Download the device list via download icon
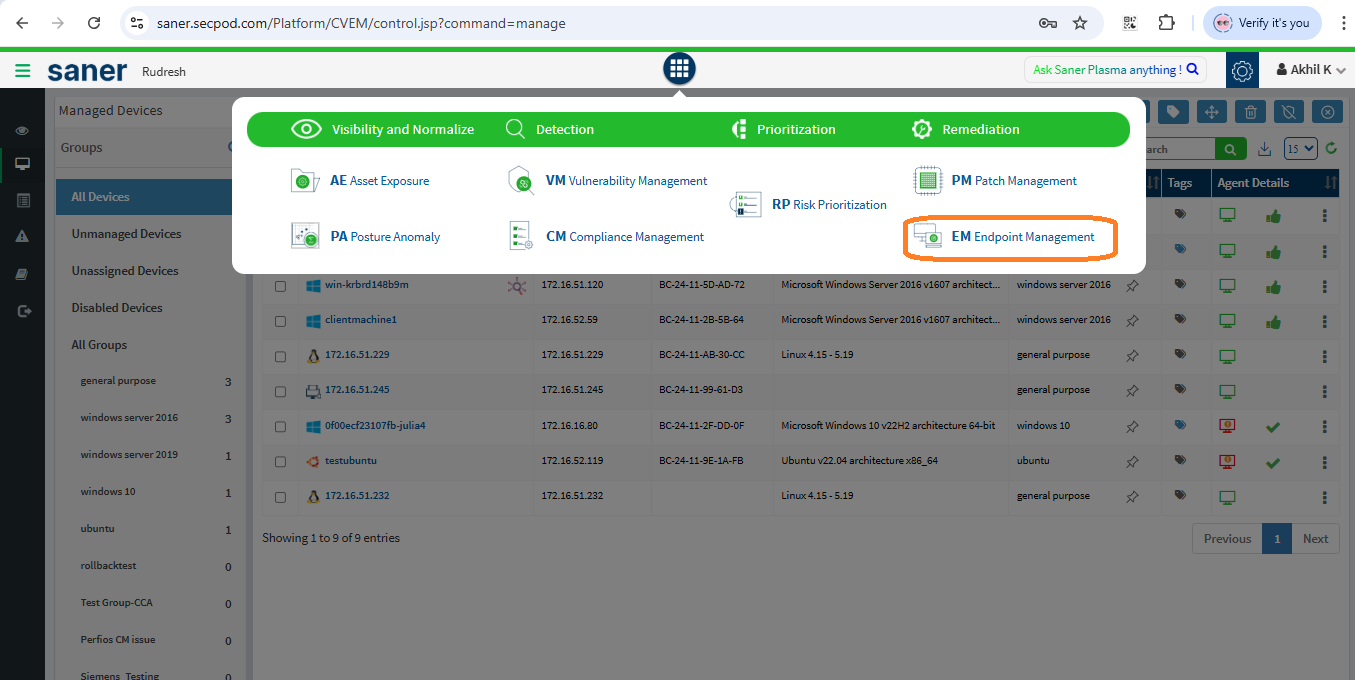 pos(1265,149)
